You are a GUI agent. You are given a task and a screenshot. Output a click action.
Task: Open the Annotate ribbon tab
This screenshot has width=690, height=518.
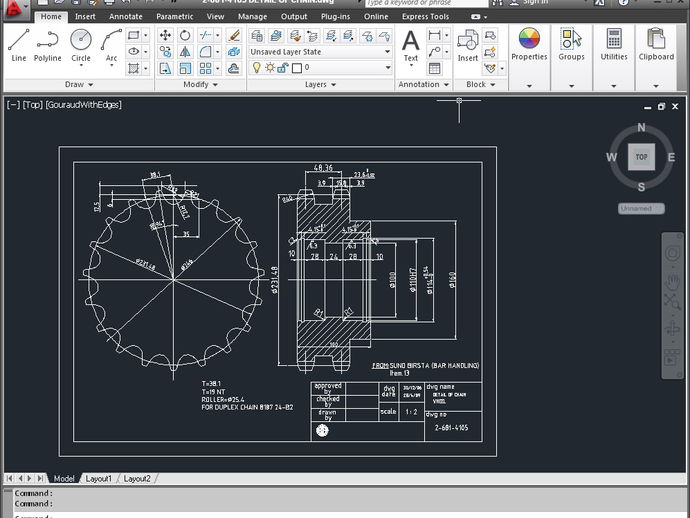[126, 17]
